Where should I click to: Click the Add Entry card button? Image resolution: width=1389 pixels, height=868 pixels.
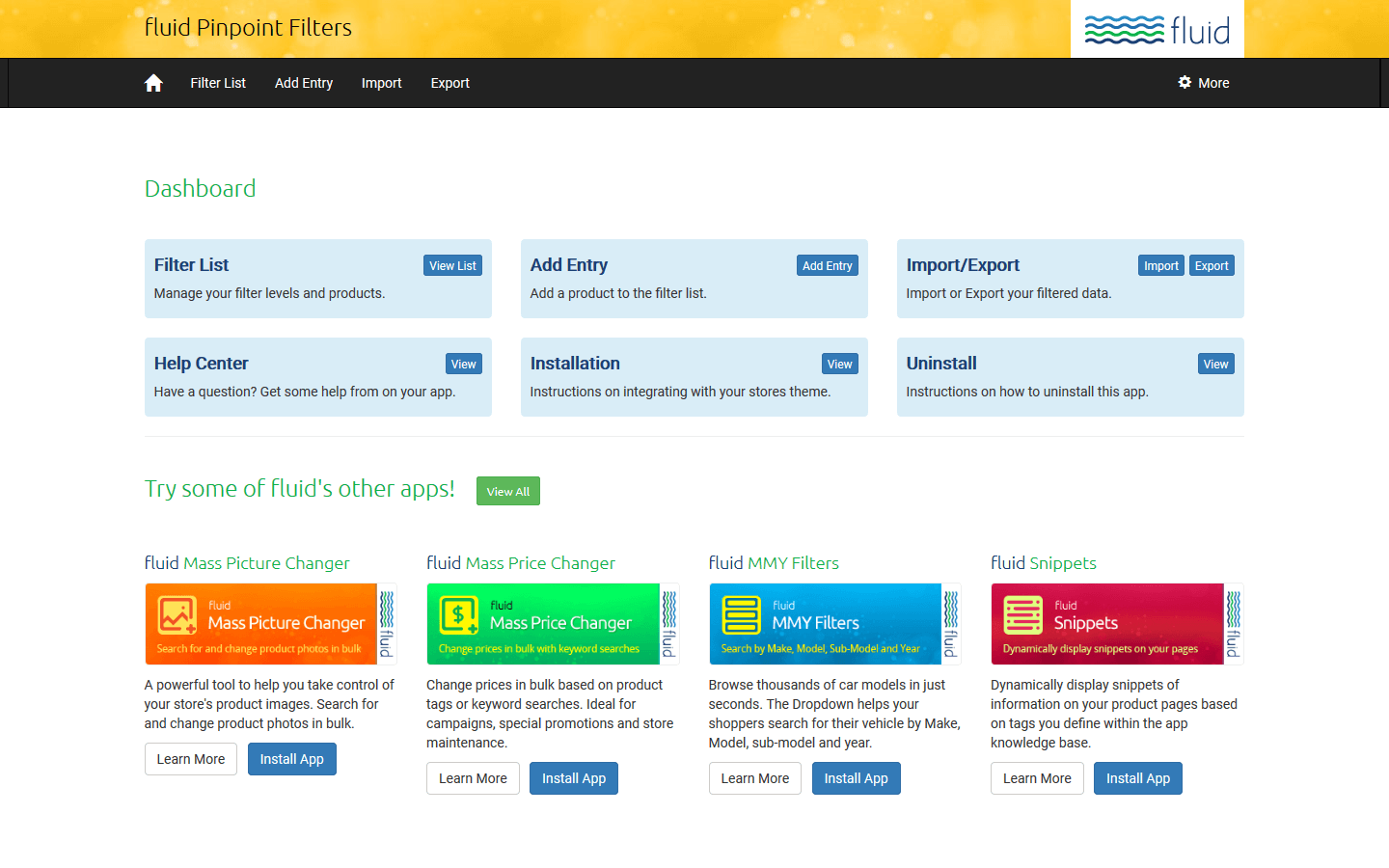(827, 266)
